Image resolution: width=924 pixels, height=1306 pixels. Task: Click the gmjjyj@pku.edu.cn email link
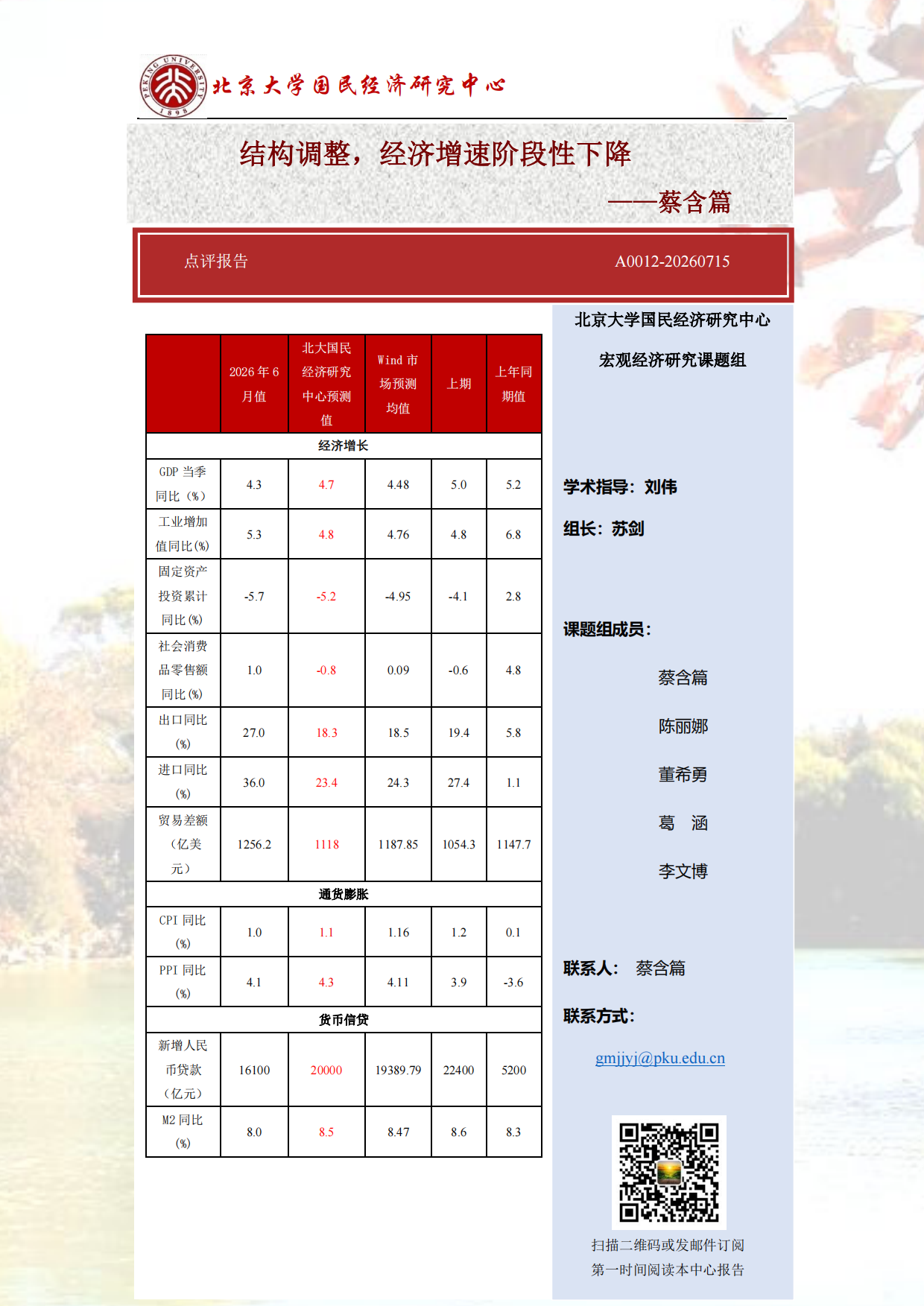coord(660,1058)
